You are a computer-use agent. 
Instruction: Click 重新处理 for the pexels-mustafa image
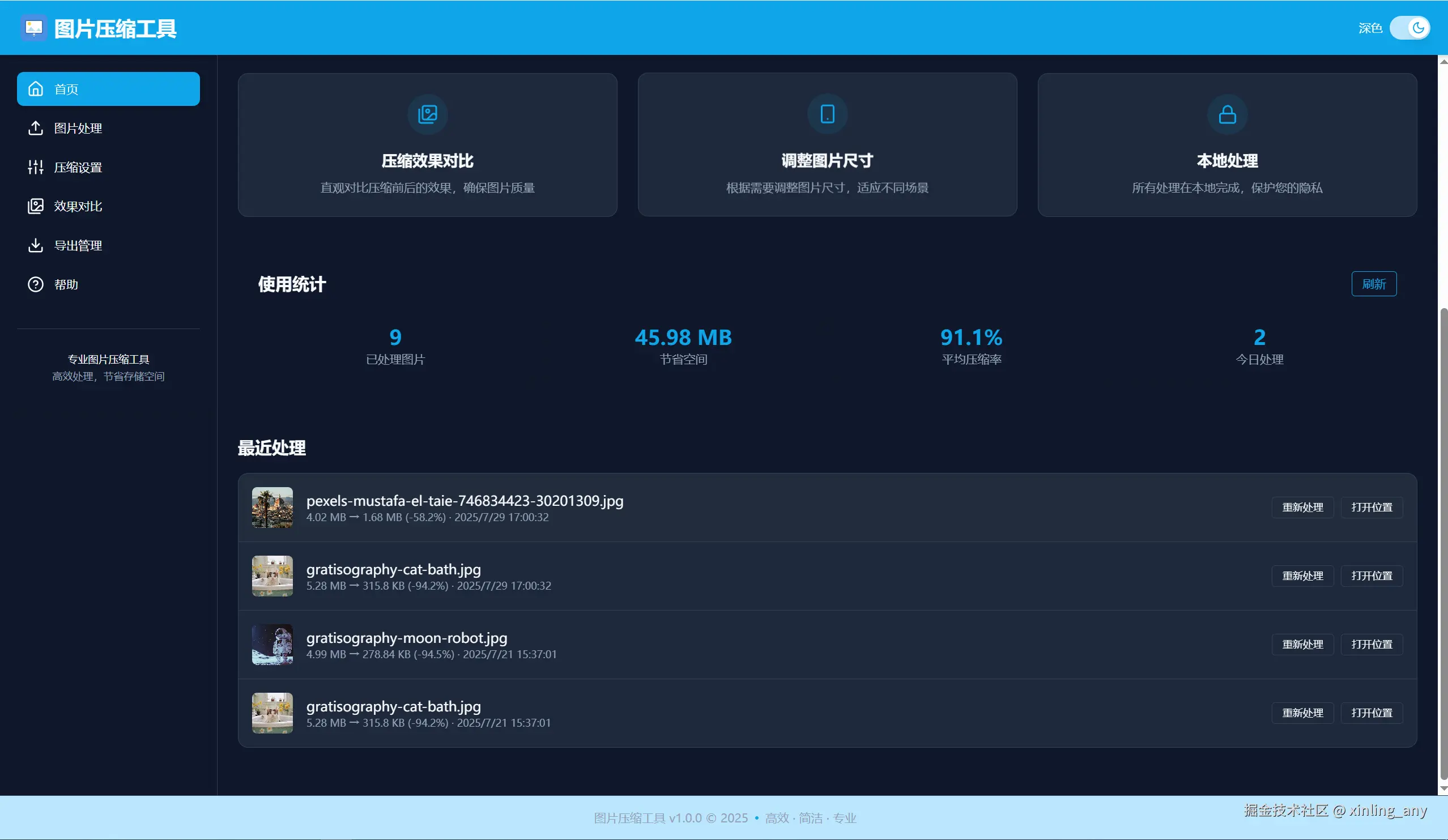click(1302, 508)
